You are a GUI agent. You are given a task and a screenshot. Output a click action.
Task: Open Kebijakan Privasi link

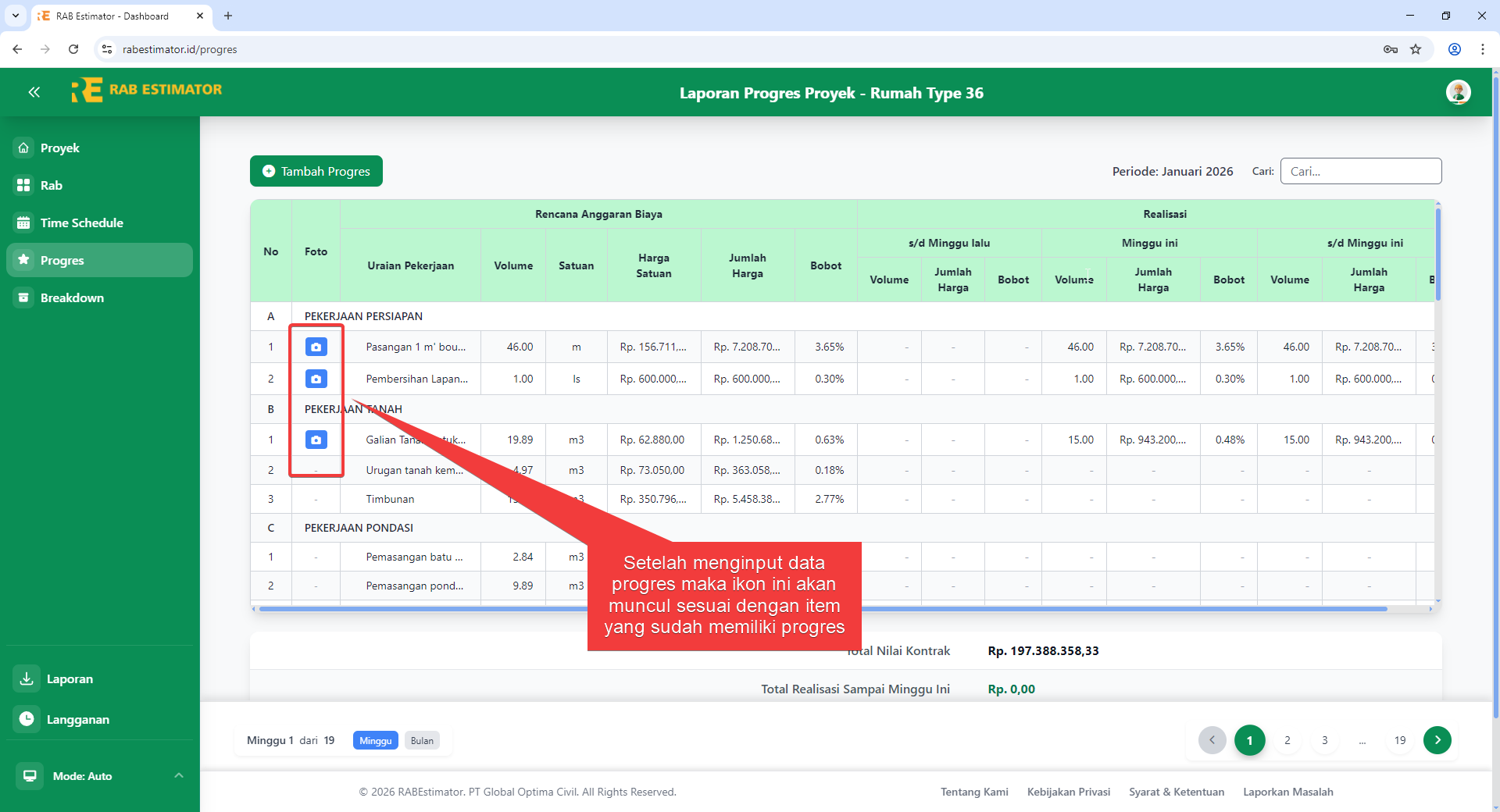[x=1068, y=792]
